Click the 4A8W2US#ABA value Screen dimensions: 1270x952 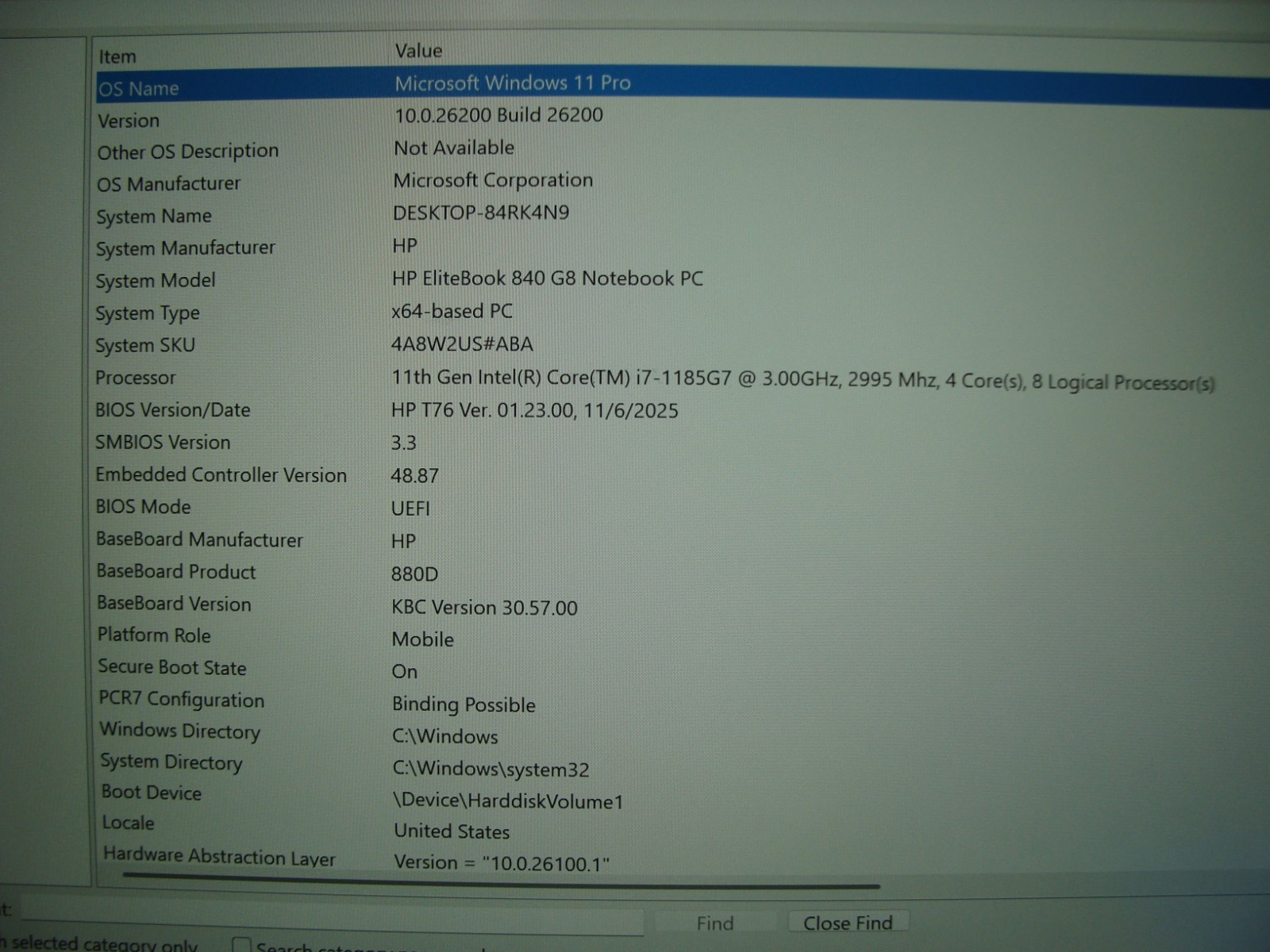coord(462,344)
